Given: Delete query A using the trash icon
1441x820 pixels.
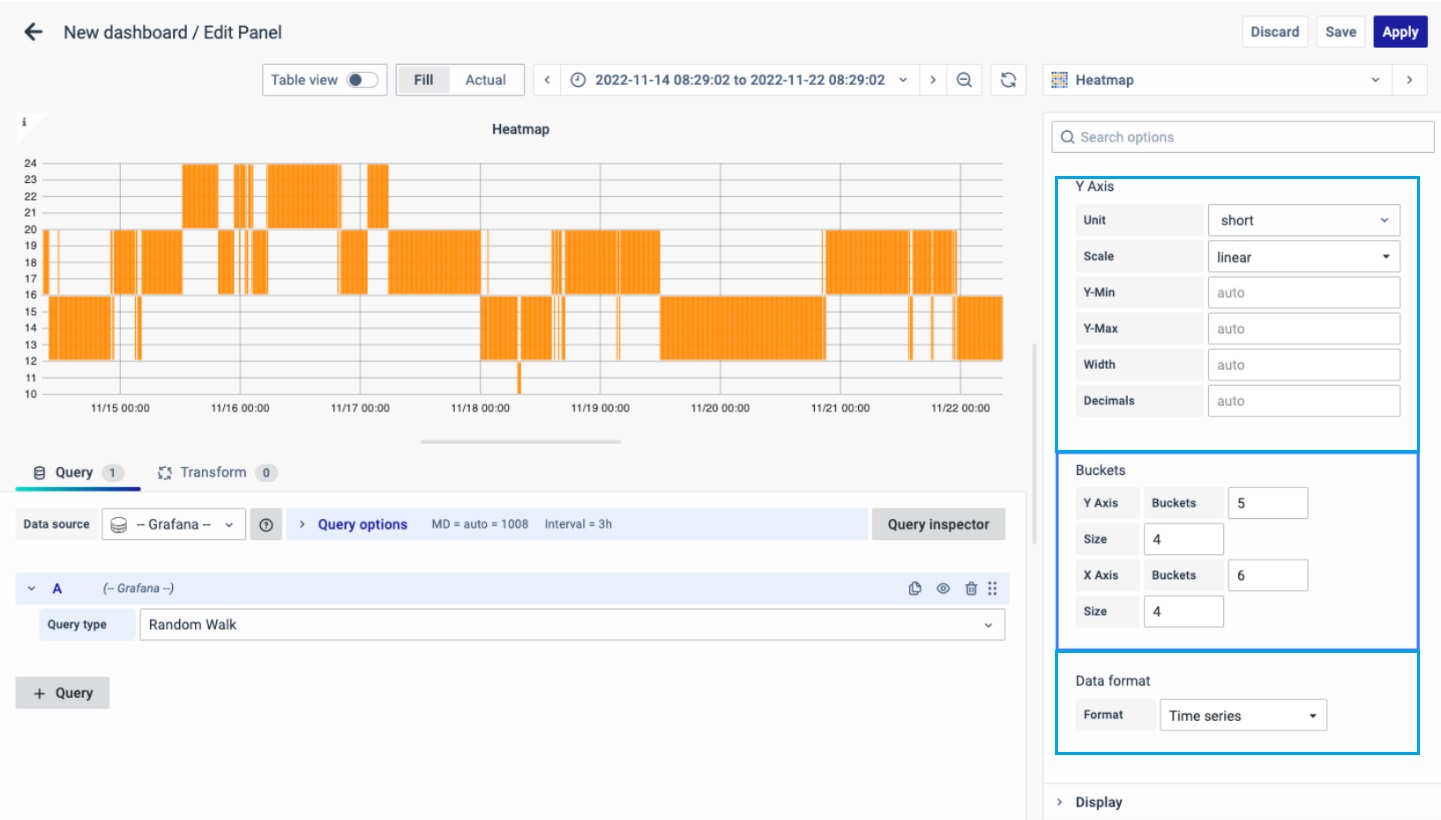Looking at the screenshot, I should tap(970, 589).
